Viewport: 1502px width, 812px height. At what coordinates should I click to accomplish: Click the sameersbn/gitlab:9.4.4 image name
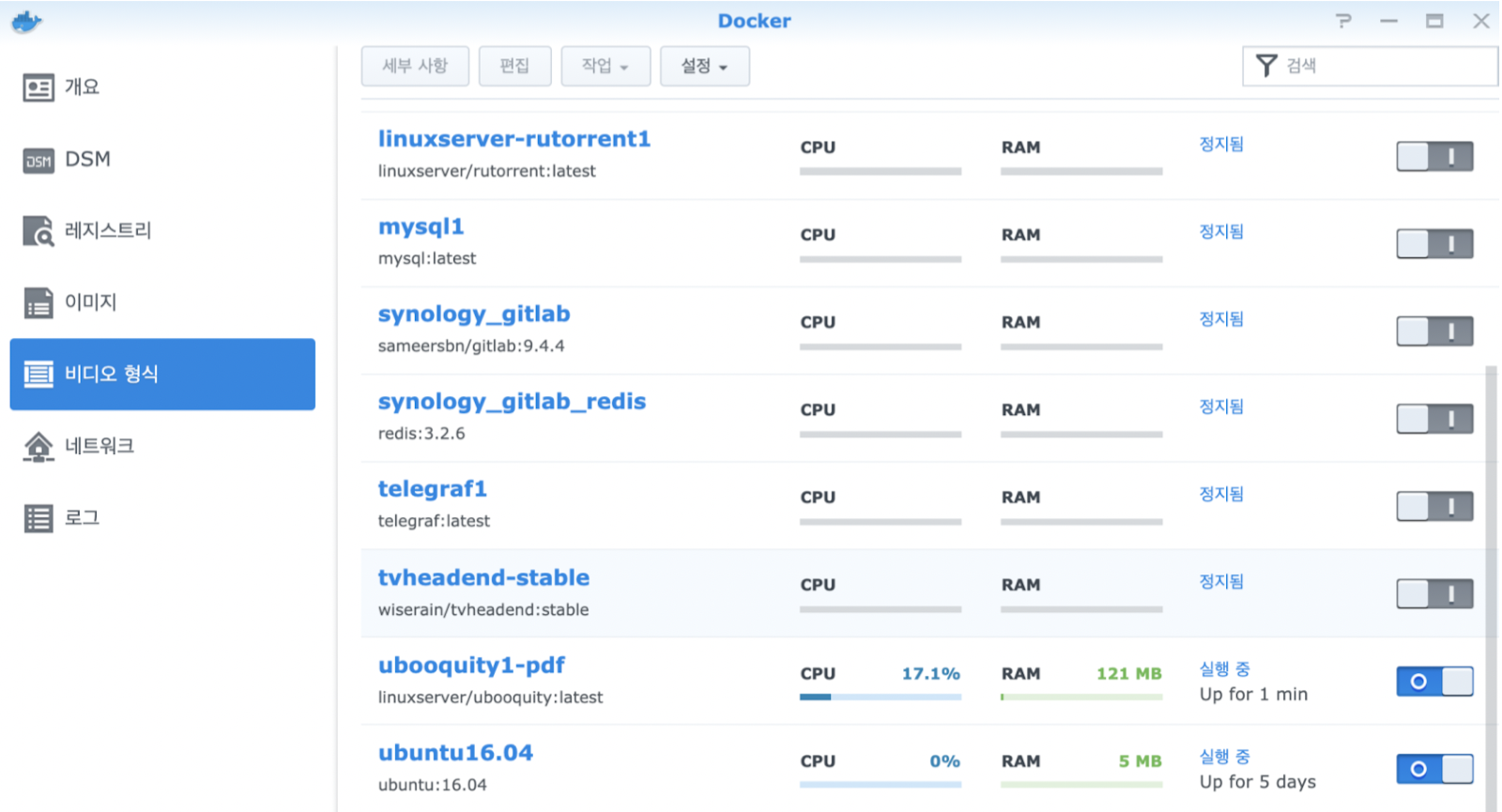pyautogui.click(x=471, y=346)
